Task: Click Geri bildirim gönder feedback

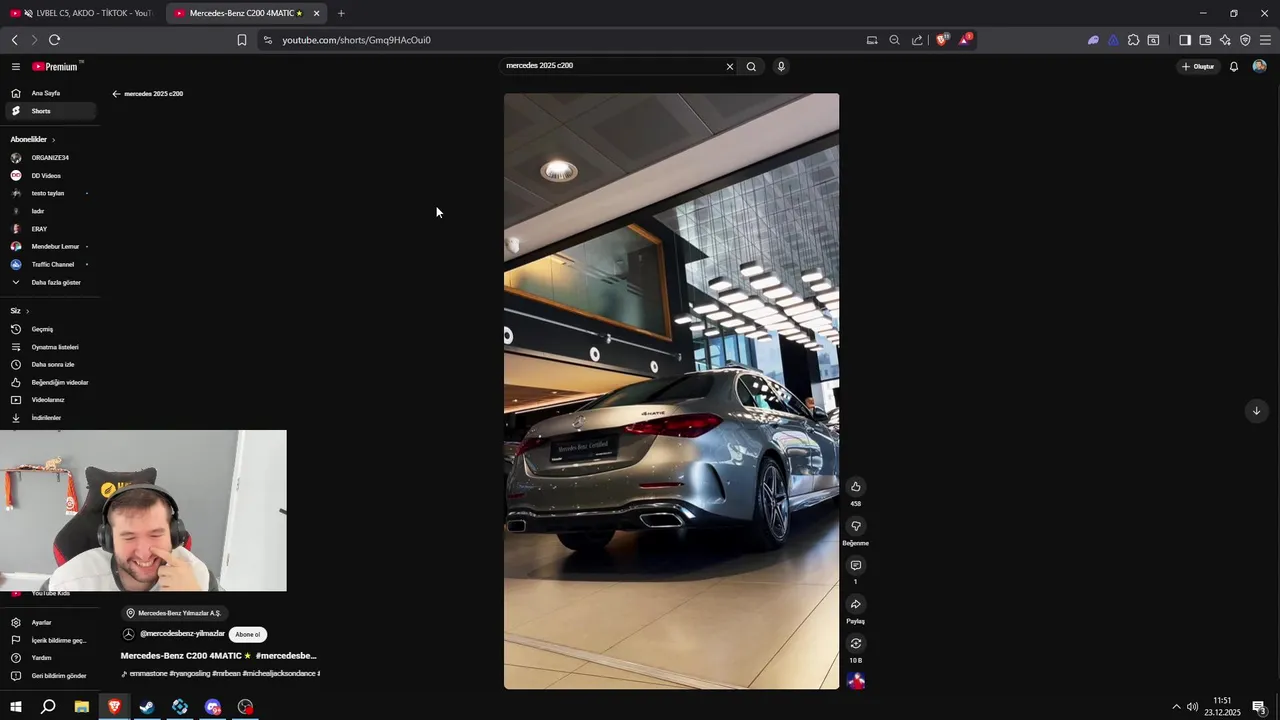Action: pyautogui.click(x=49, y=676)
